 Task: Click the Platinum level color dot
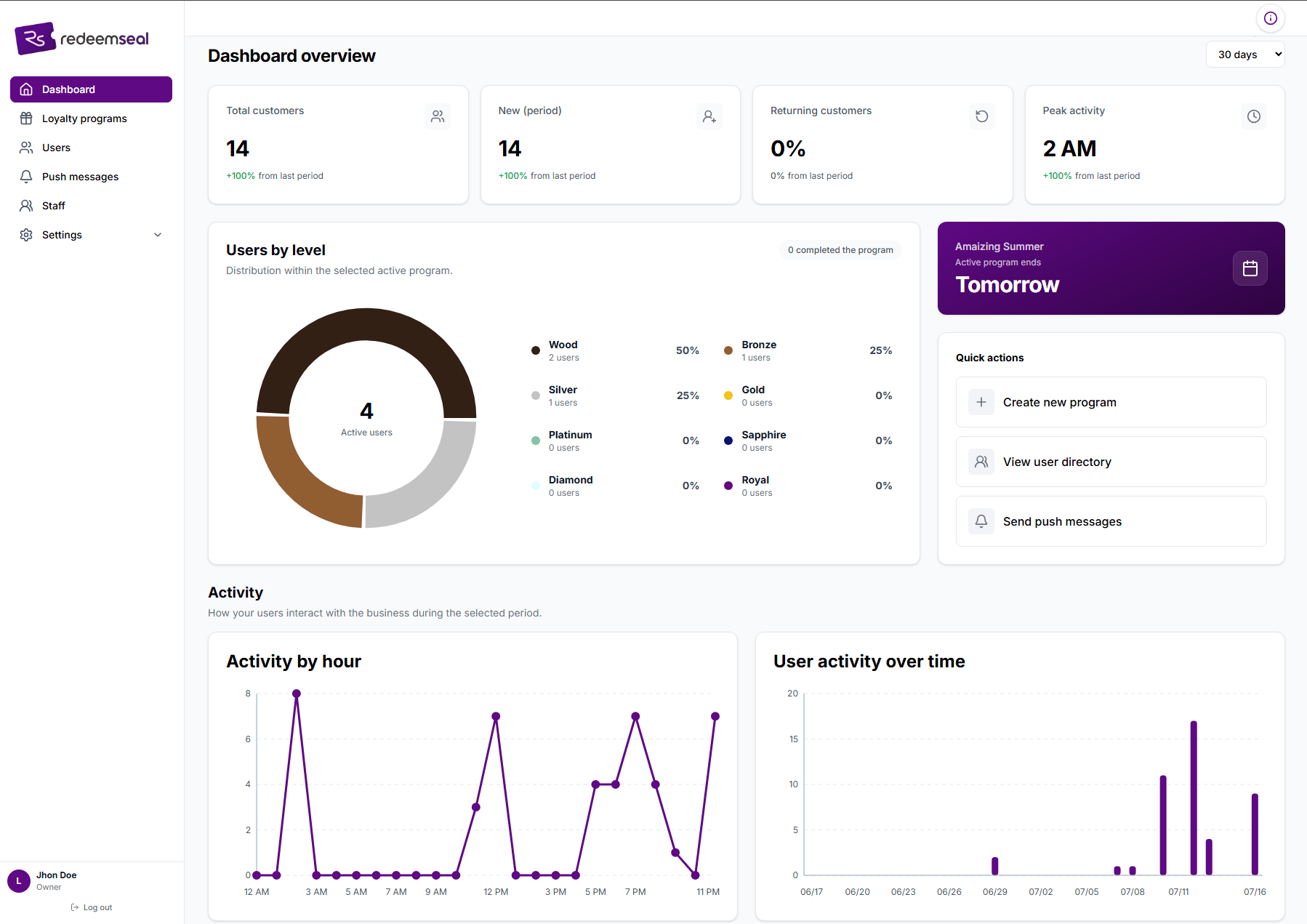coord(536,441)
